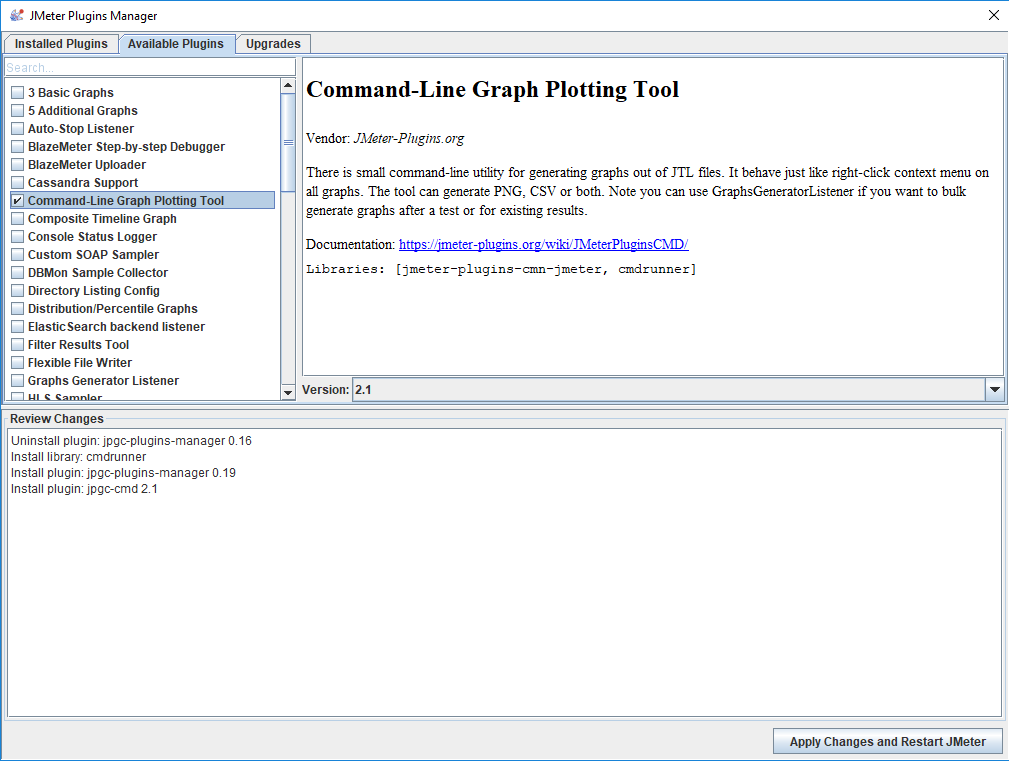The width and height of the screenshot is (1009, 761).
Task: Tick the Custom SOAP Sampler checkbox
Action: pyautogui.click(x=17, y=255)
